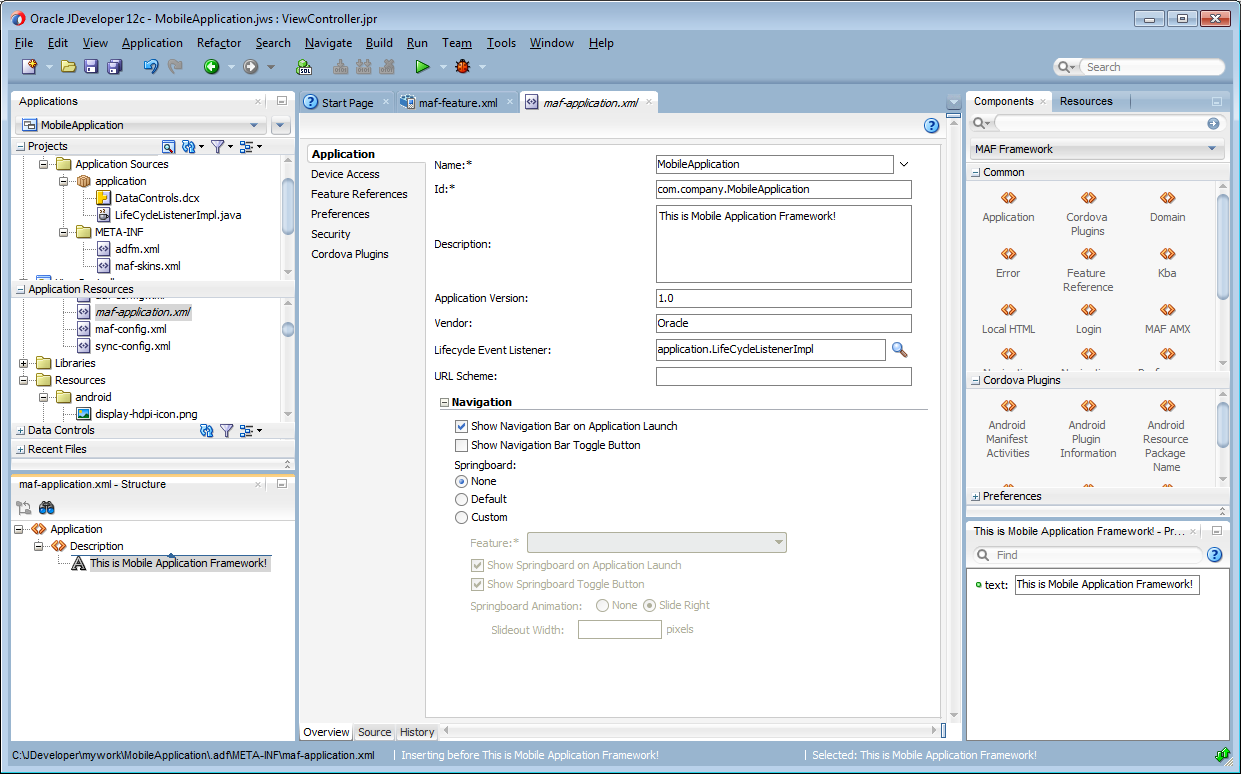Click the Redo toolbar icon
Viewport: 1241px width, 774px height.
point(175,67)
